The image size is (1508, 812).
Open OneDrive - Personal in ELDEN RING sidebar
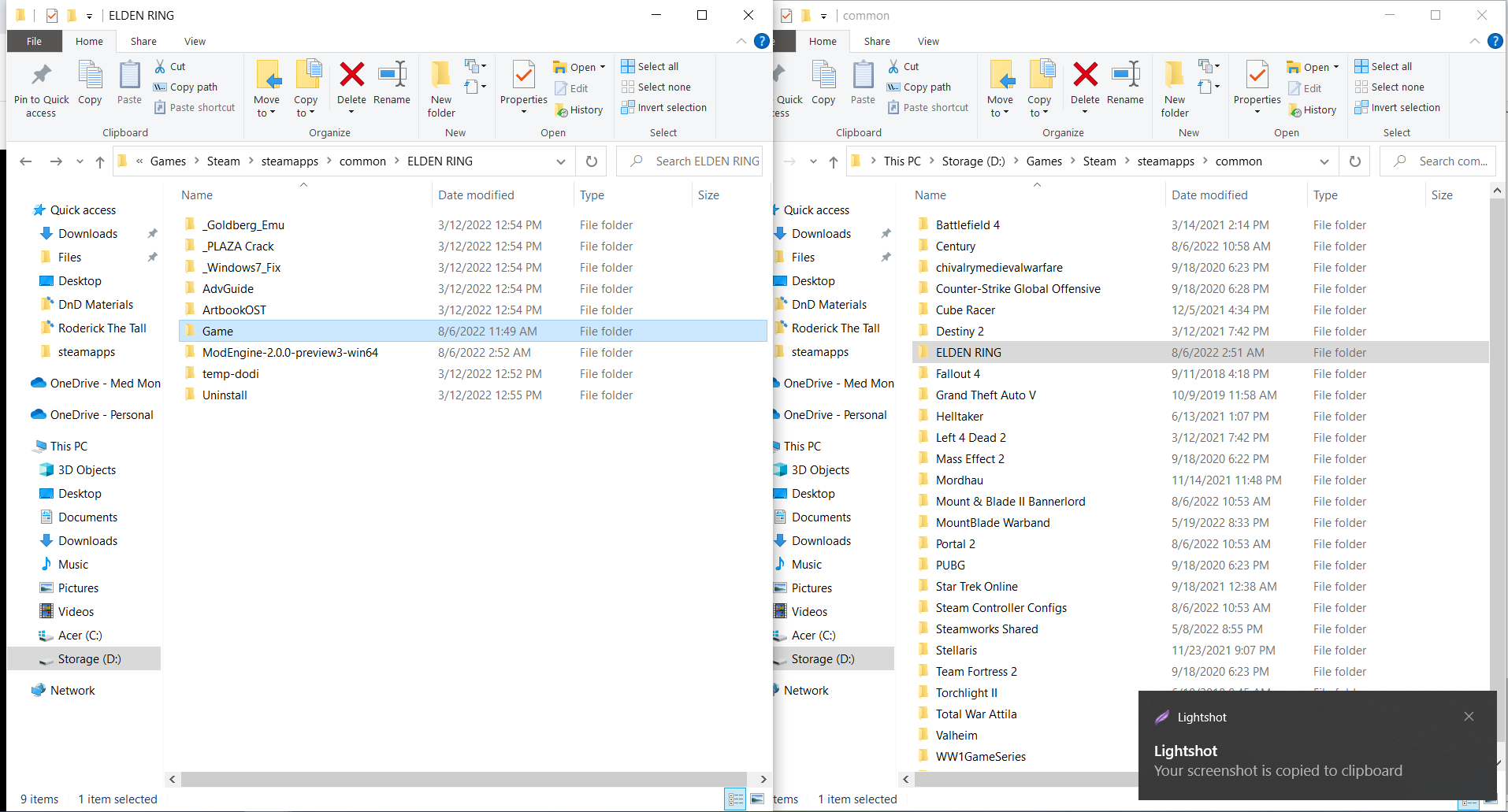point(92,414)
